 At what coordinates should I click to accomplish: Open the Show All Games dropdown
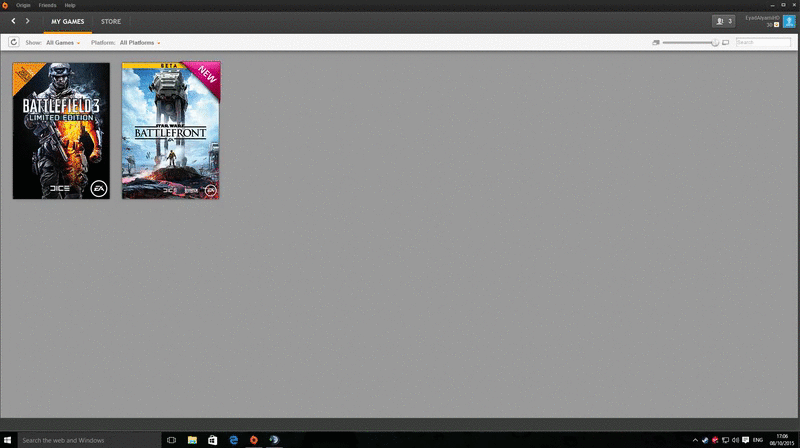click(x=63, y=43)
